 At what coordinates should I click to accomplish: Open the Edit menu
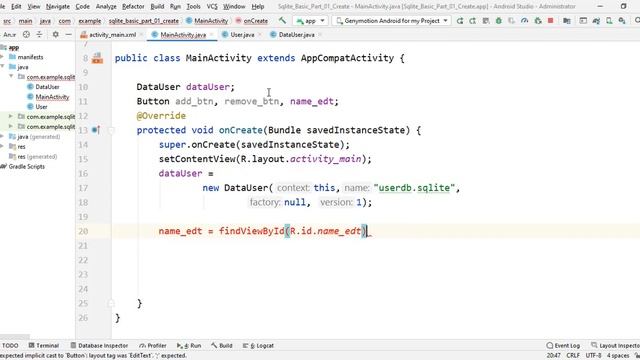pos(16,7)
